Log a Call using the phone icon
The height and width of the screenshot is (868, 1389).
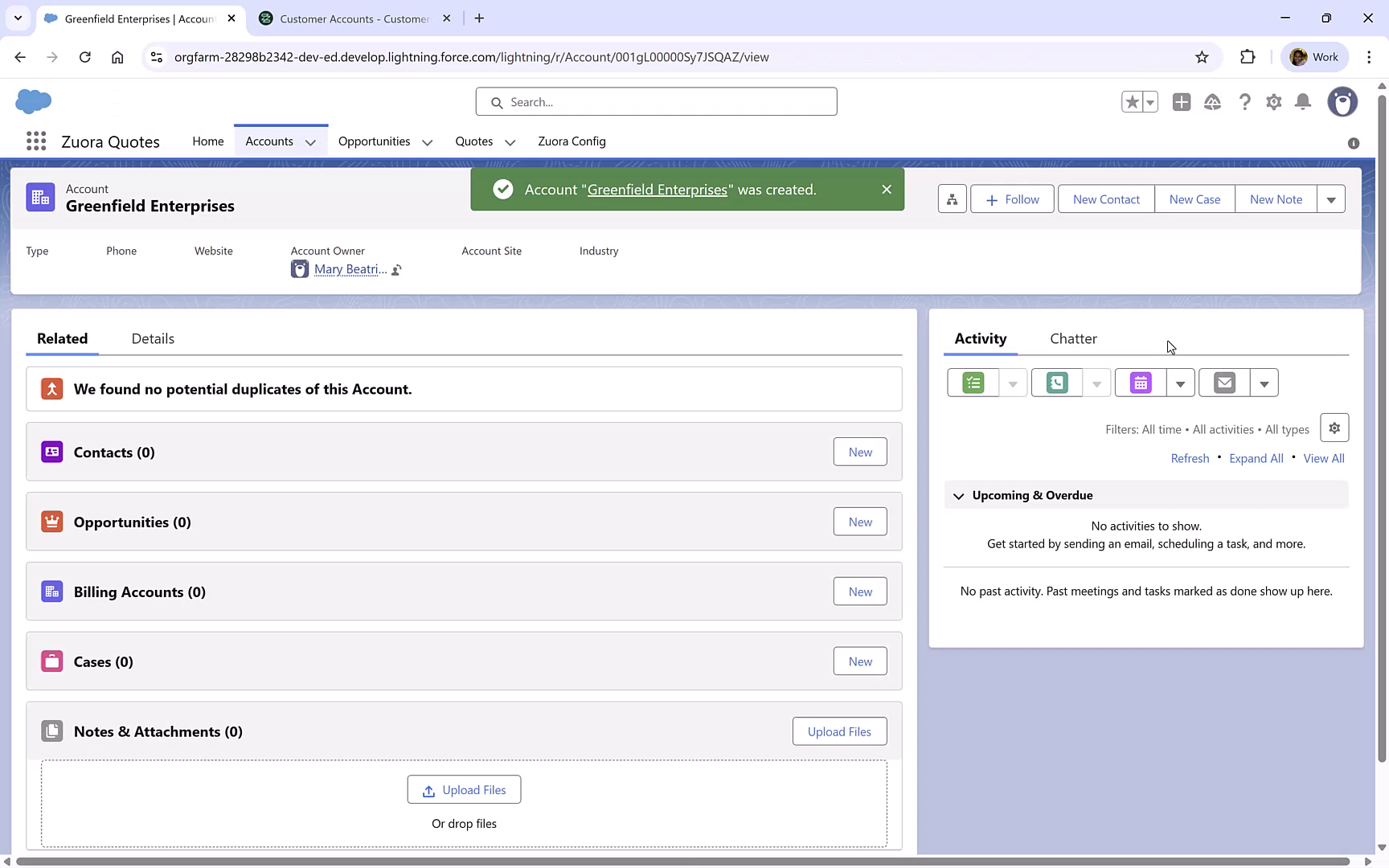1056,383
